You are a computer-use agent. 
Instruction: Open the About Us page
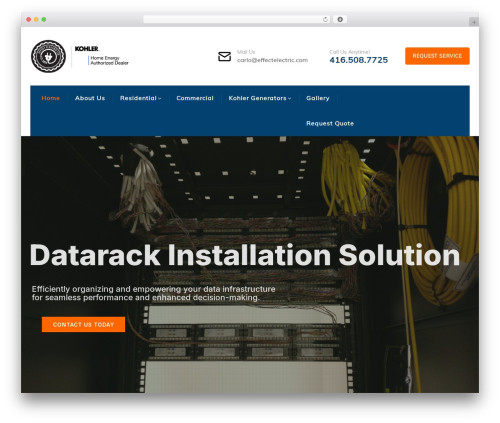pos(90,98)
